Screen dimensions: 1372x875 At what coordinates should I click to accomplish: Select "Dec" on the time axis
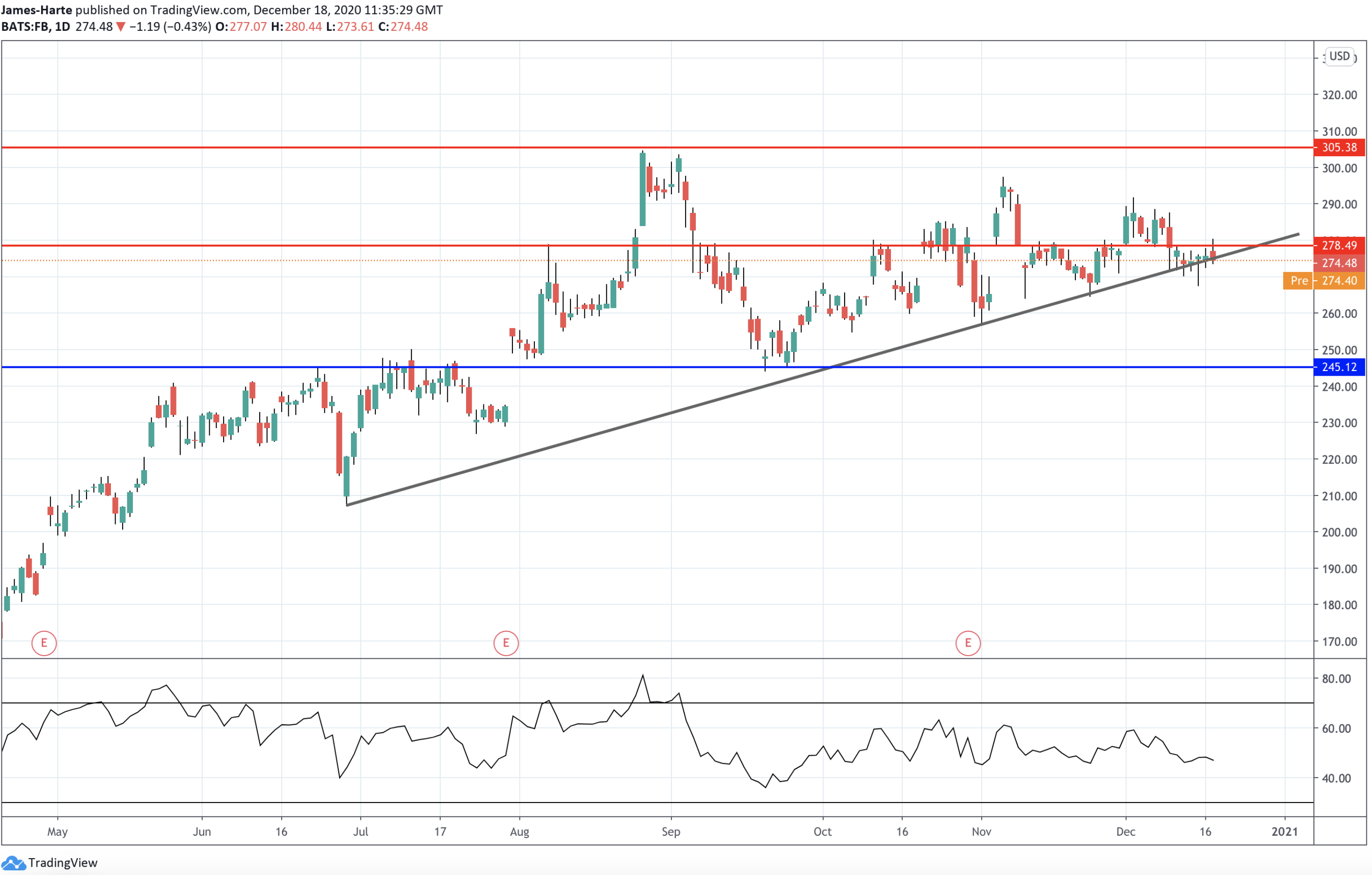[1126, 831]
